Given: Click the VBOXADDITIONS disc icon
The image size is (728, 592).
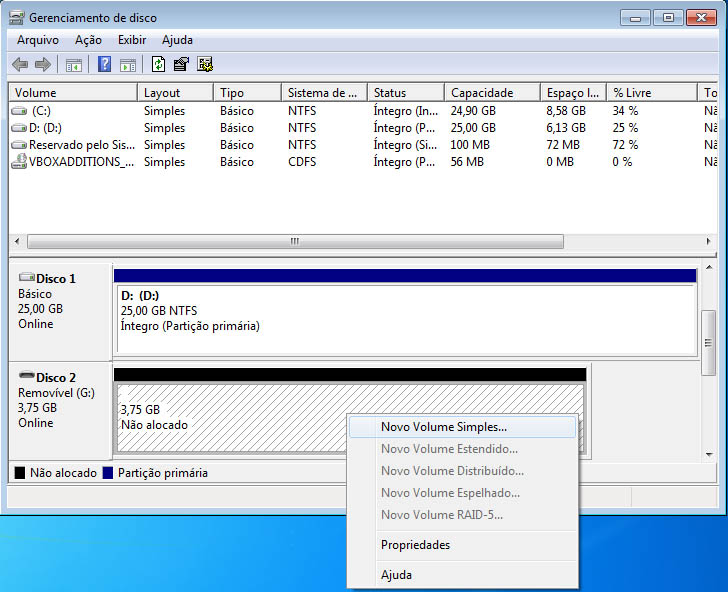Looking at the screenshot, I should click(x=19, y=162).
